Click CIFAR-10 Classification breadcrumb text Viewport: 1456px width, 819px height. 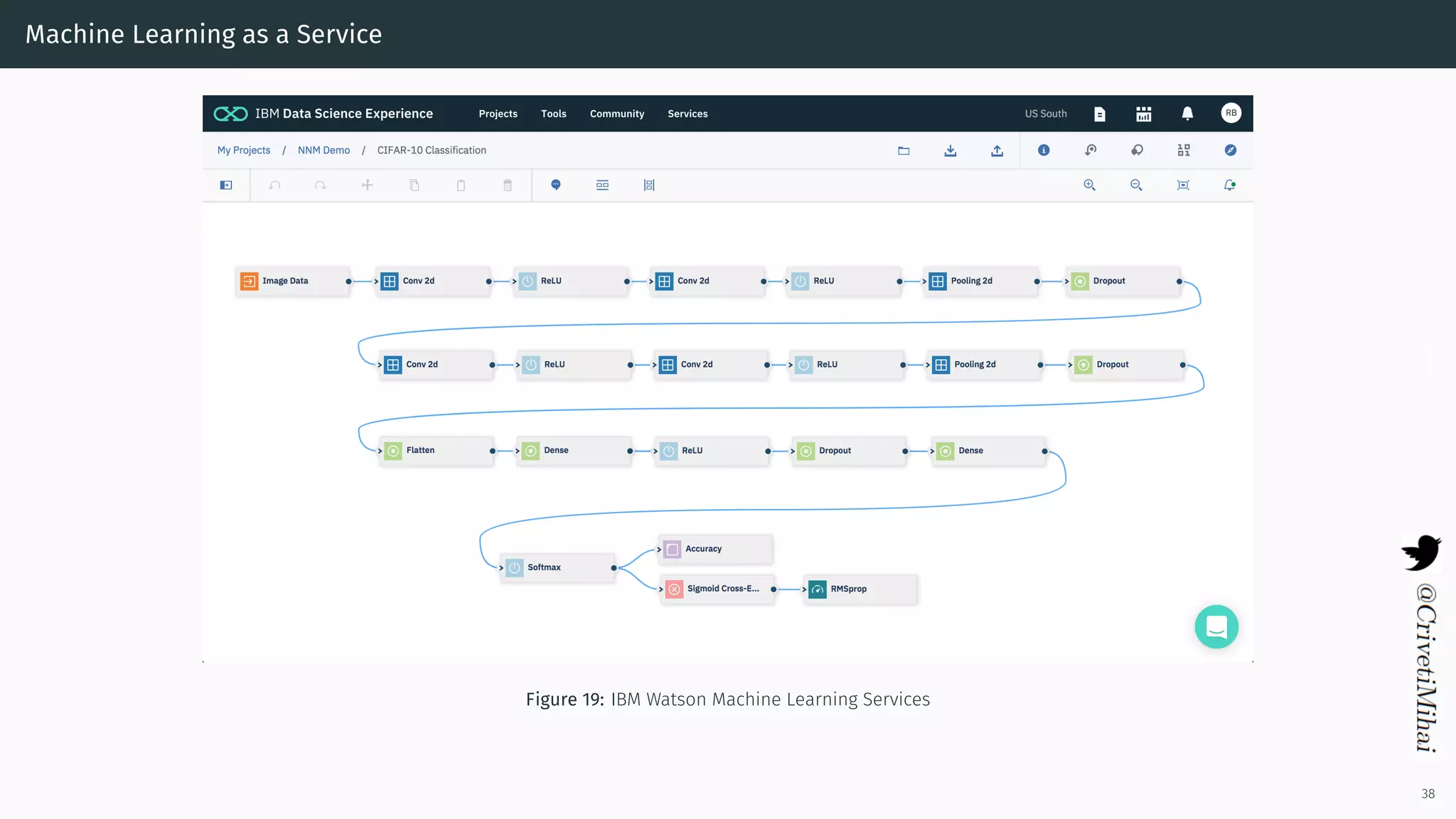point(432,150)
